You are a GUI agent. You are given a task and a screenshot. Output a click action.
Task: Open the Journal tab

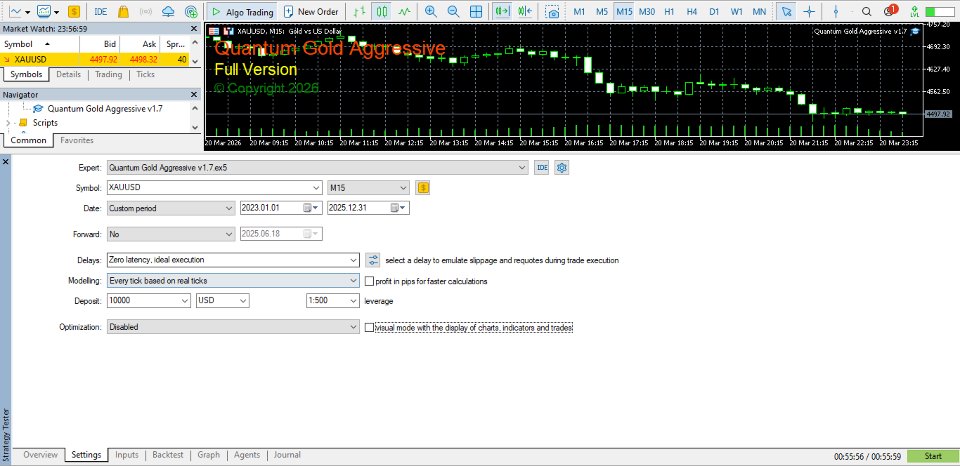(x=287, y=455)
